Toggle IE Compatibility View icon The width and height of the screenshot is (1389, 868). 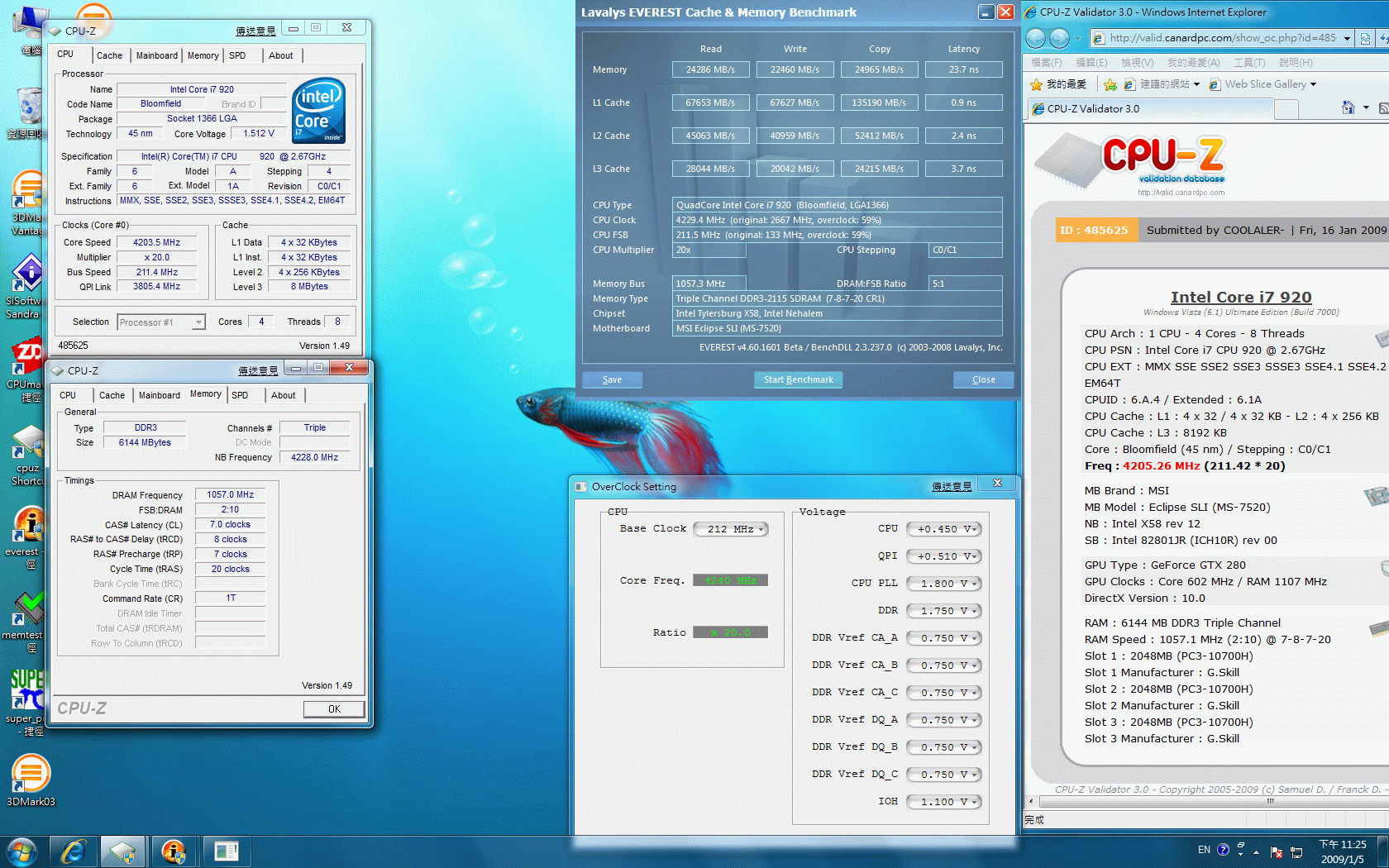pyautogui.click(x=1365, y=38)
